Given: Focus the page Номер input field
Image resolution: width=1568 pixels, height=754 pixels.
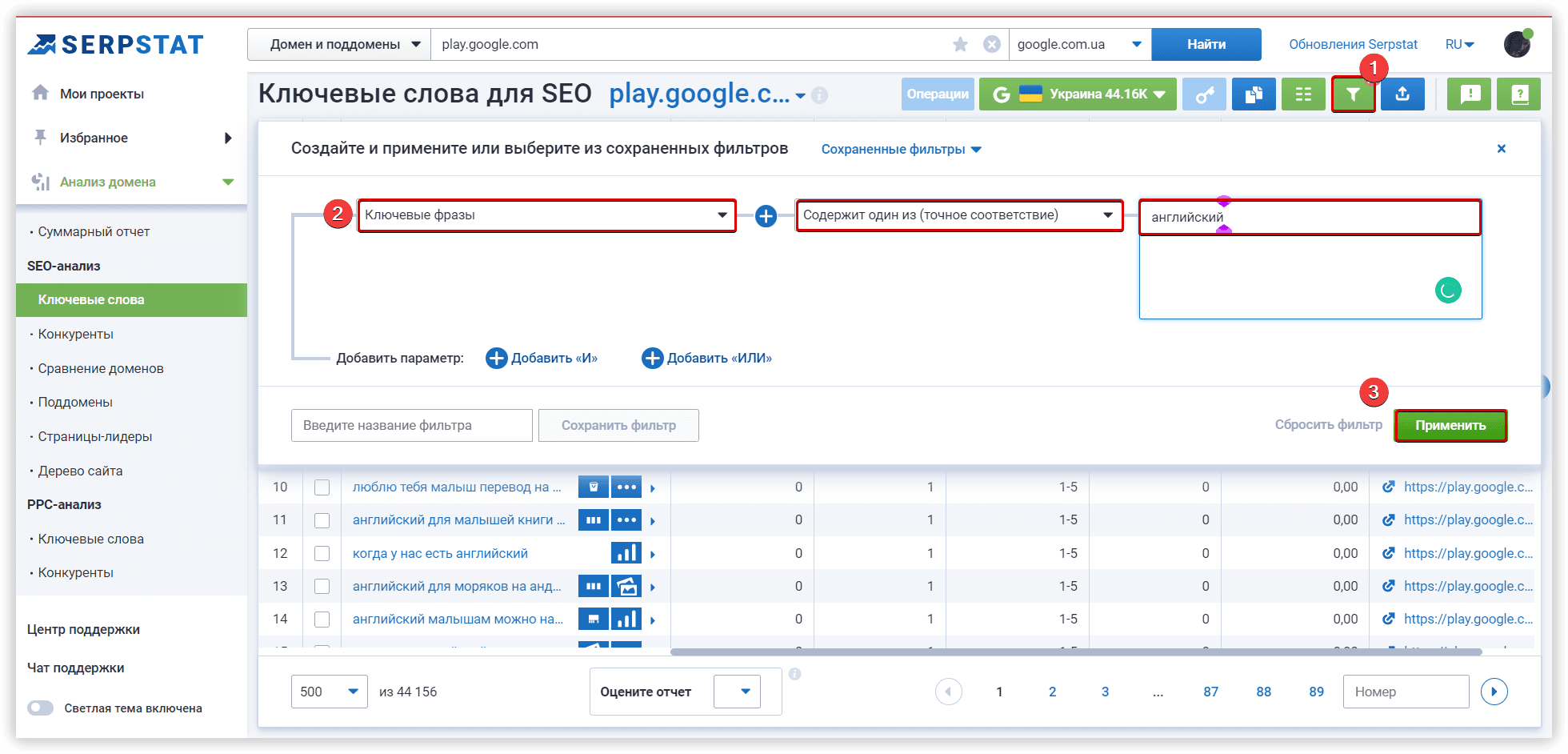Looking at the screenshot, I should click(1406, 692).
